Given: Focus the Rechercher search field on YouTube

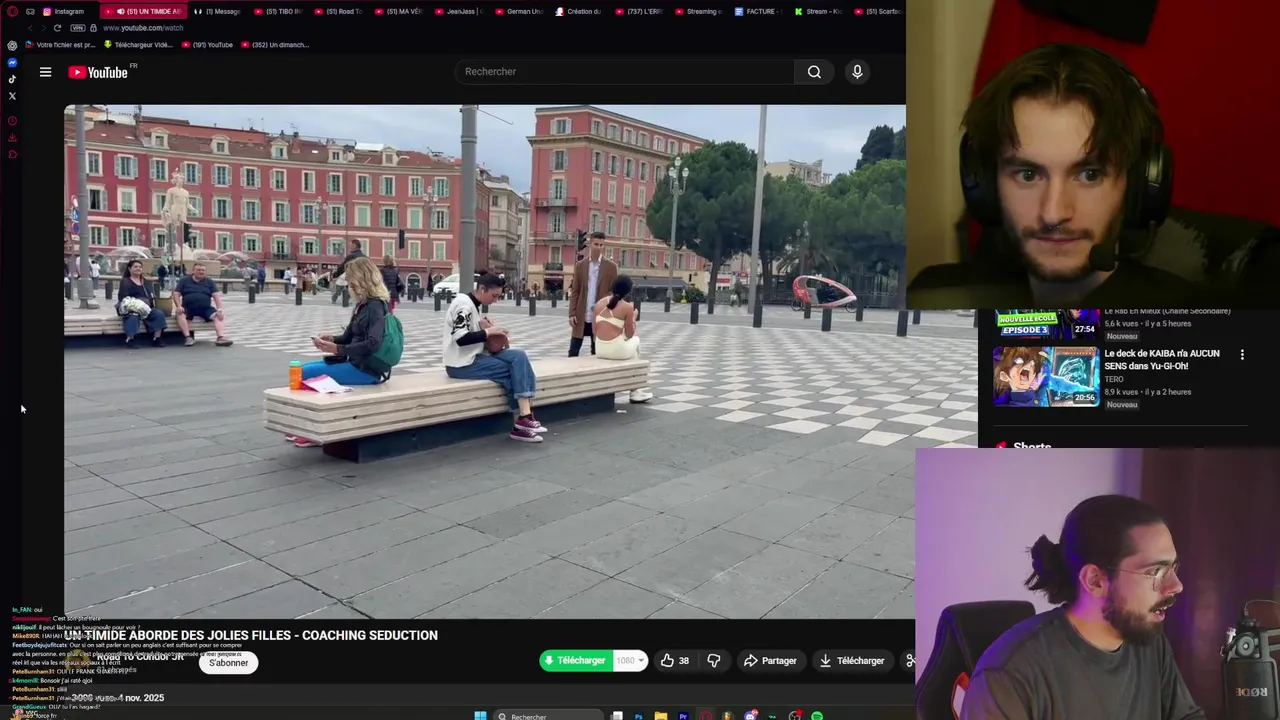Looking at the screenshot, I should pyautogui.click(x=625, y=72).
